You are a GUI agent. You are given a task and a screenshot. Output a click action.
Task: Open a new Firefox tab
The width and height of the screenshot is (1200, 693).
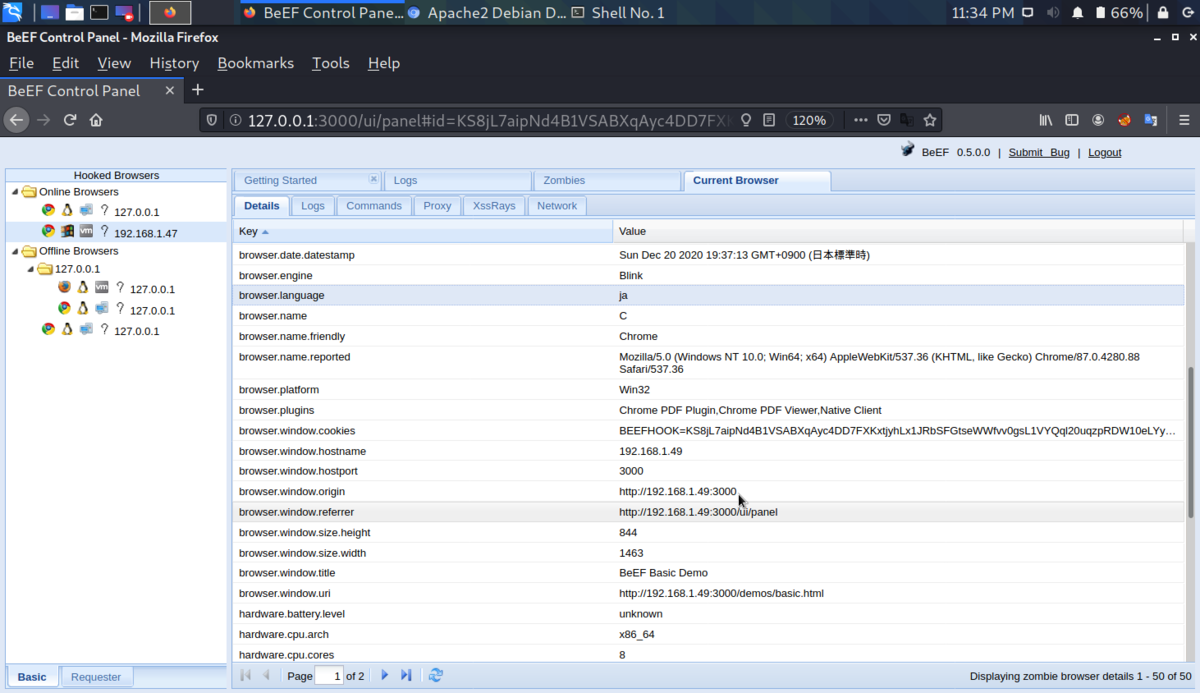[197, 90]
